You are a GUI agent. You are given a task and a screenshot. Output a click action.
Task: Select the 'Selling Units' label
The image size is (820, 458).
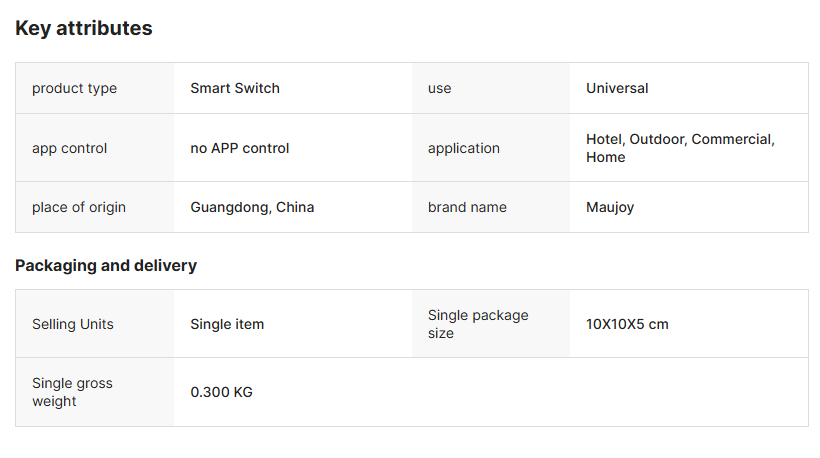click(x=73, y=324)
